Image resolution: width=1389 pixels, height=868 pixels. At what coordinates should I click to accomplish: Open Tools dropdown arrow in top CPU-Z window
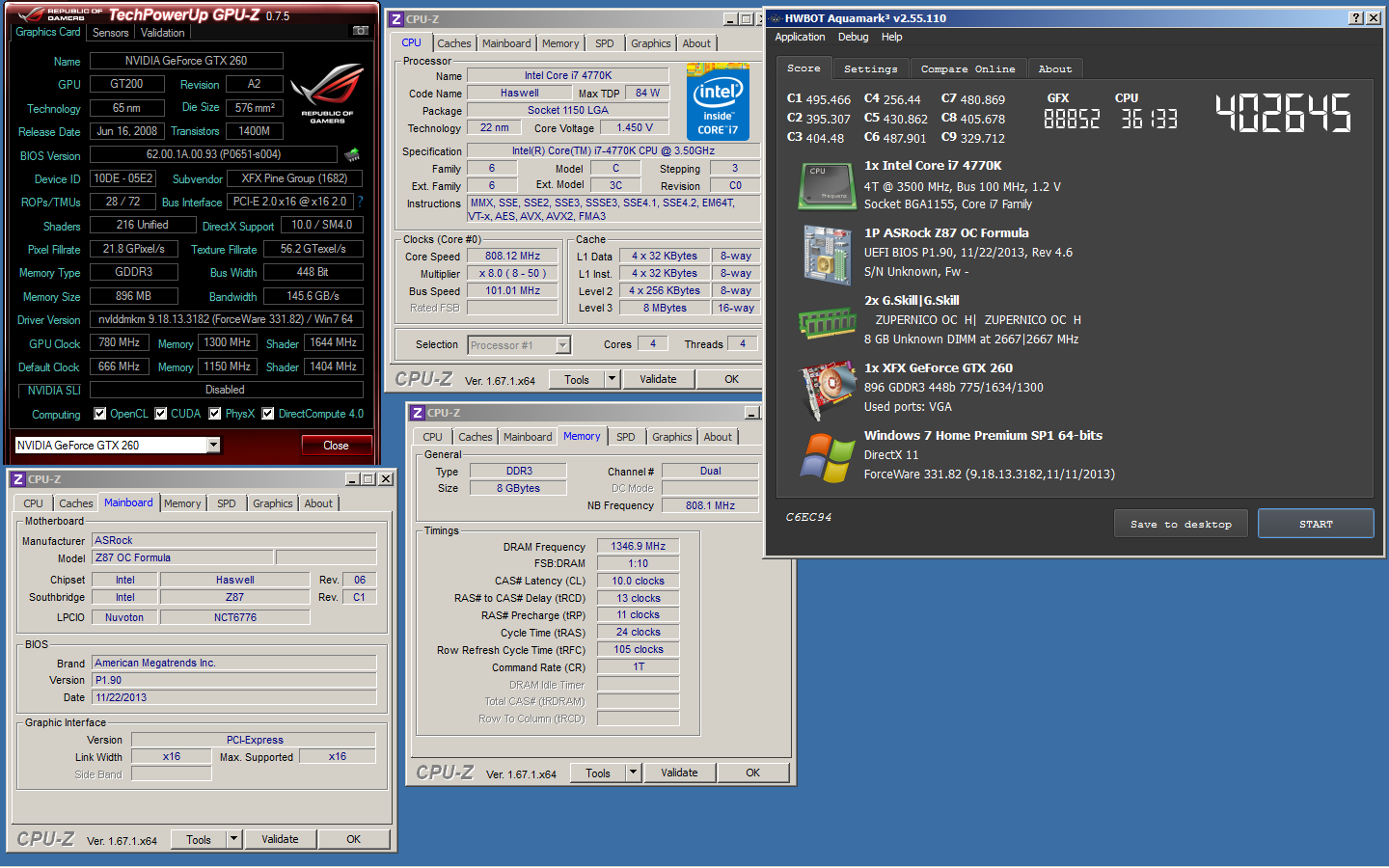tap(612, 379)
